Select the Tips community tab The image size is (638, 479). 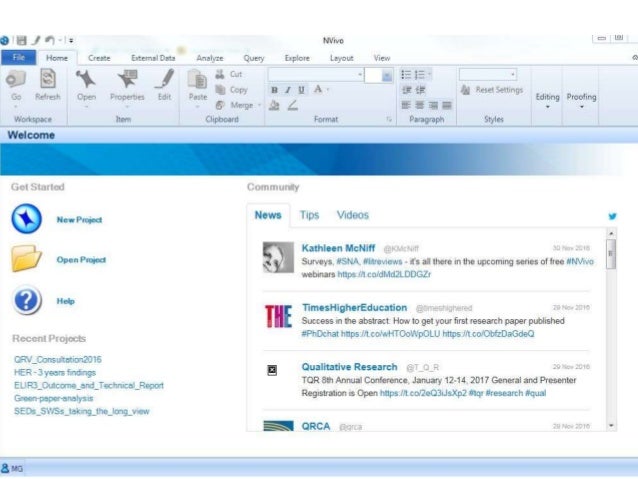pos(309,215)
